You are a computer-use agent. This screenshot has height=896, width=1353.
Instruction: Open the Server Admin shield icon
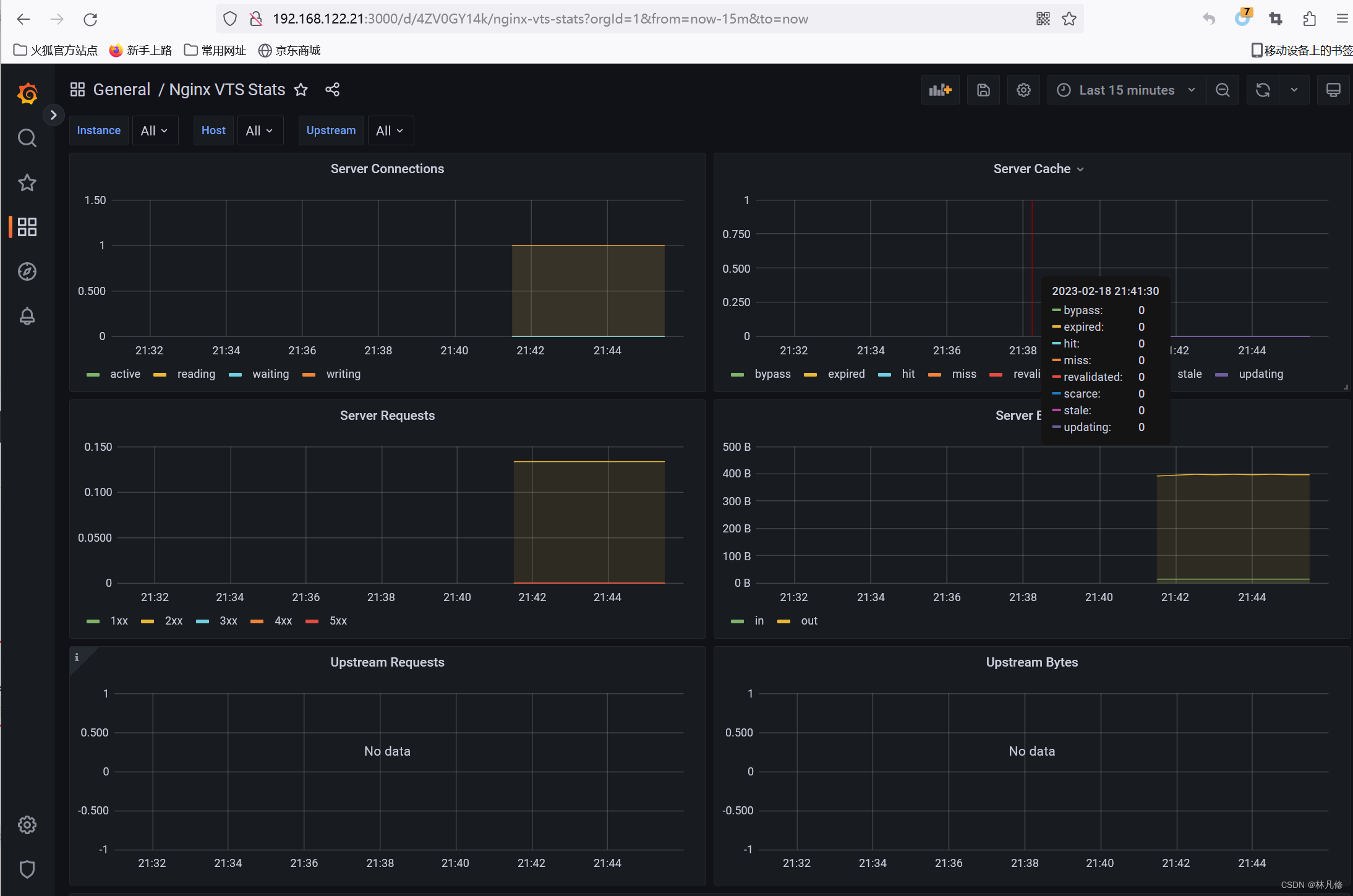coord(27,869)
